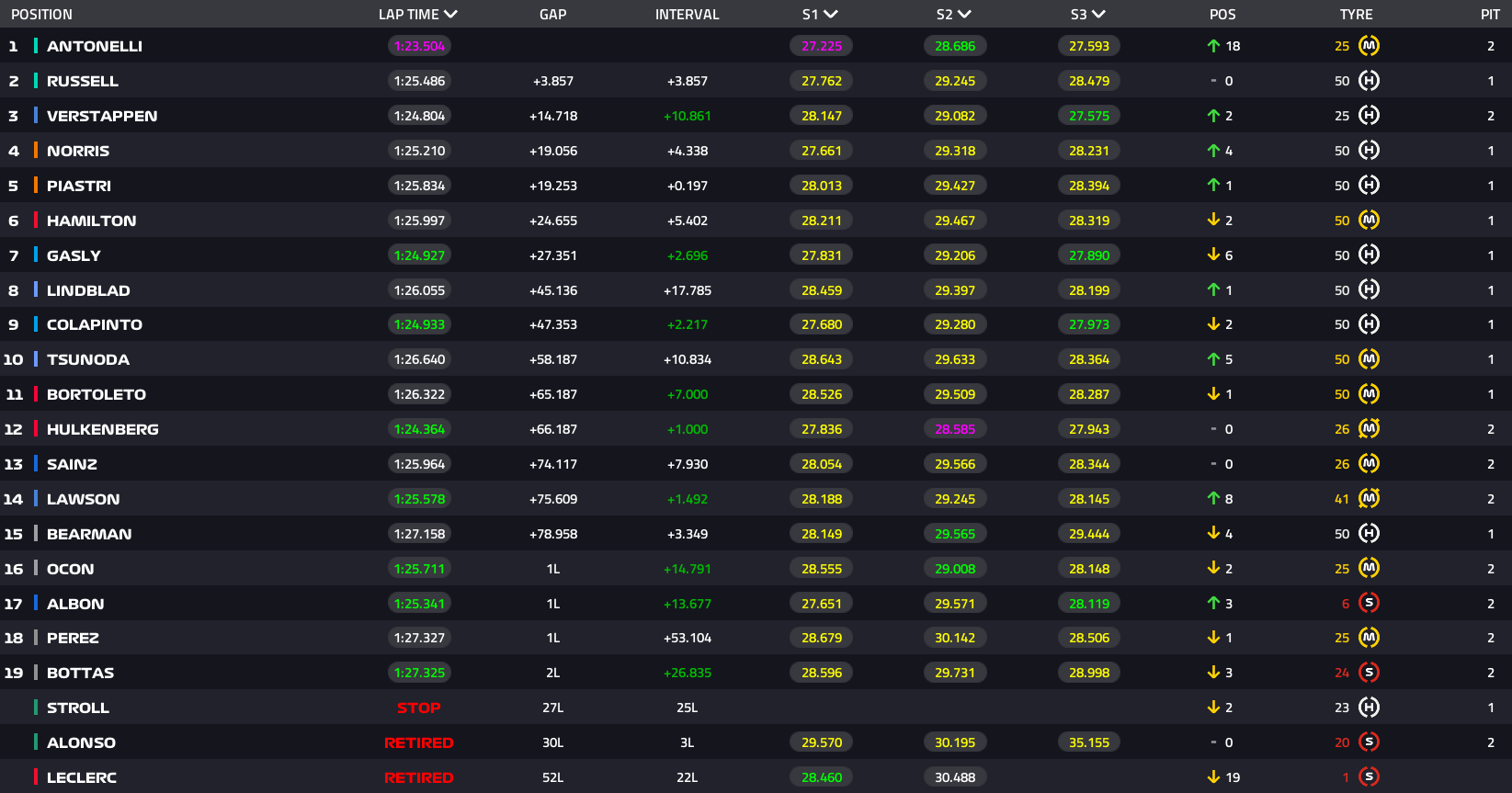Viewport: 1512px width, 793px height.
Task: Click Stroll's hard tyre icon
Action: point(1369,708)
